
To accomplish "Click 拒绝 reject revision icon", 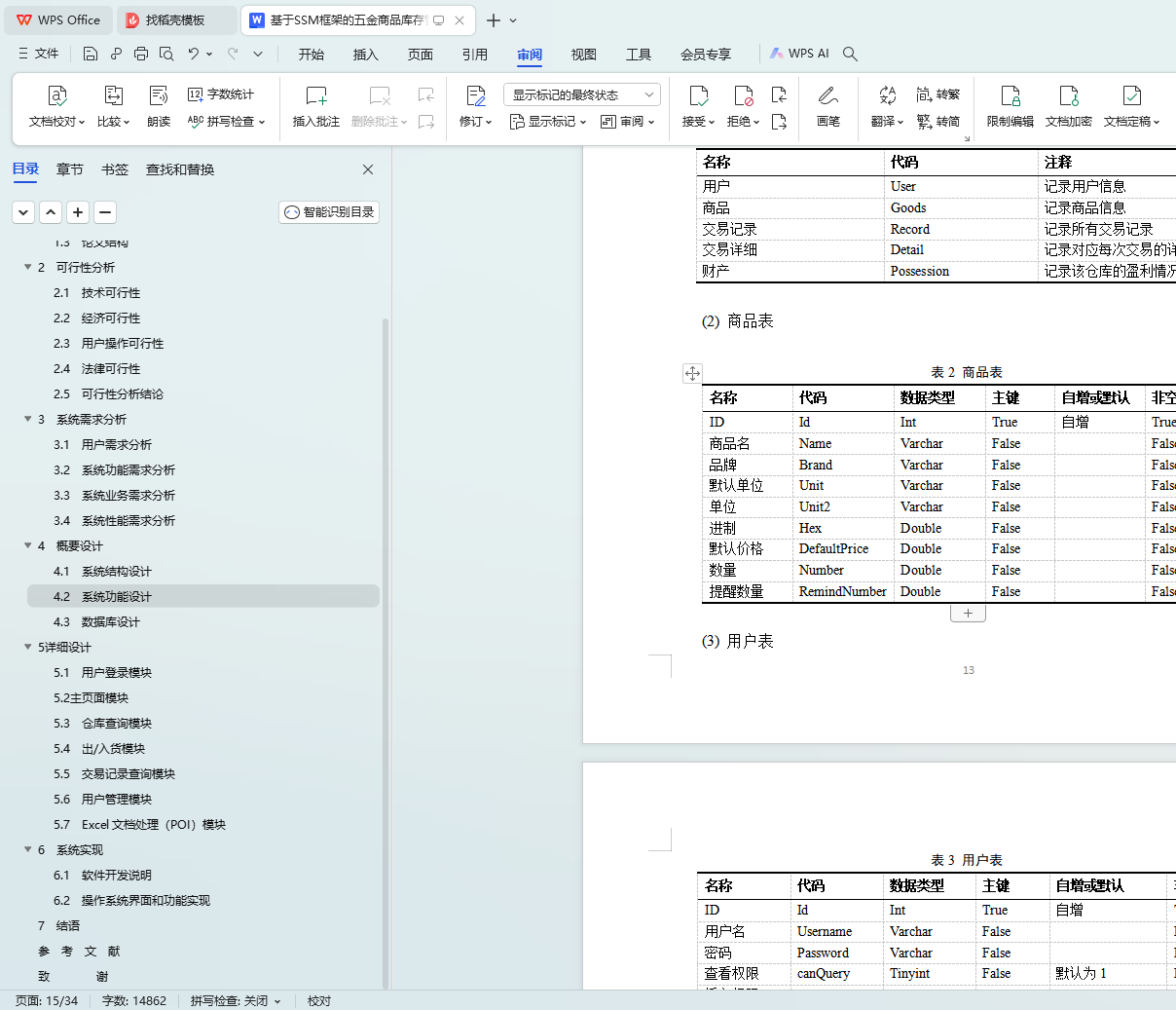I will tap(744, 95).
